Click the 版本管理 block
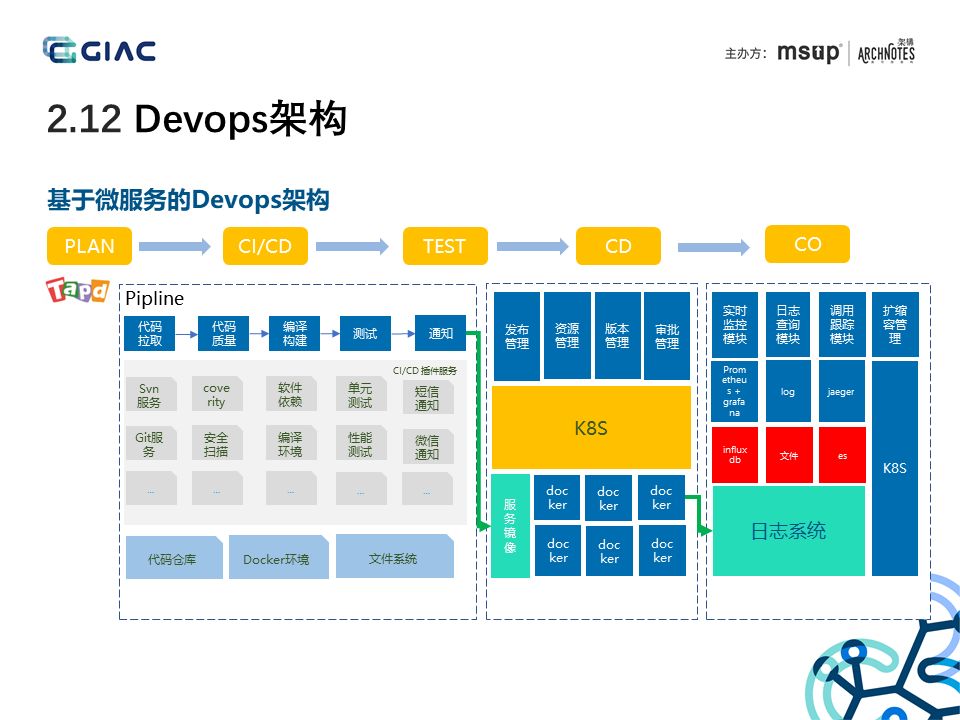The height and width of the screenshot is (720, 960). (x=617, y=336)
